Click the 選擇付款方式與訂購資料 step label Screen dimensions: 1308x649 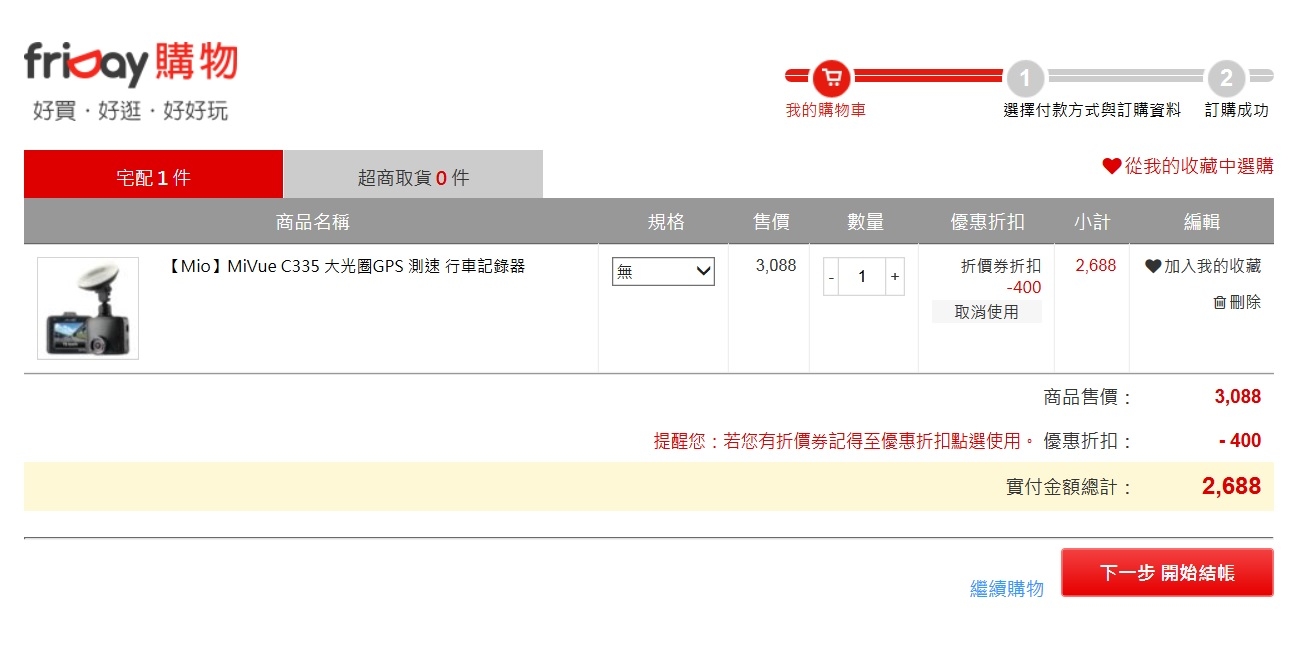[x=1092, y=111]
